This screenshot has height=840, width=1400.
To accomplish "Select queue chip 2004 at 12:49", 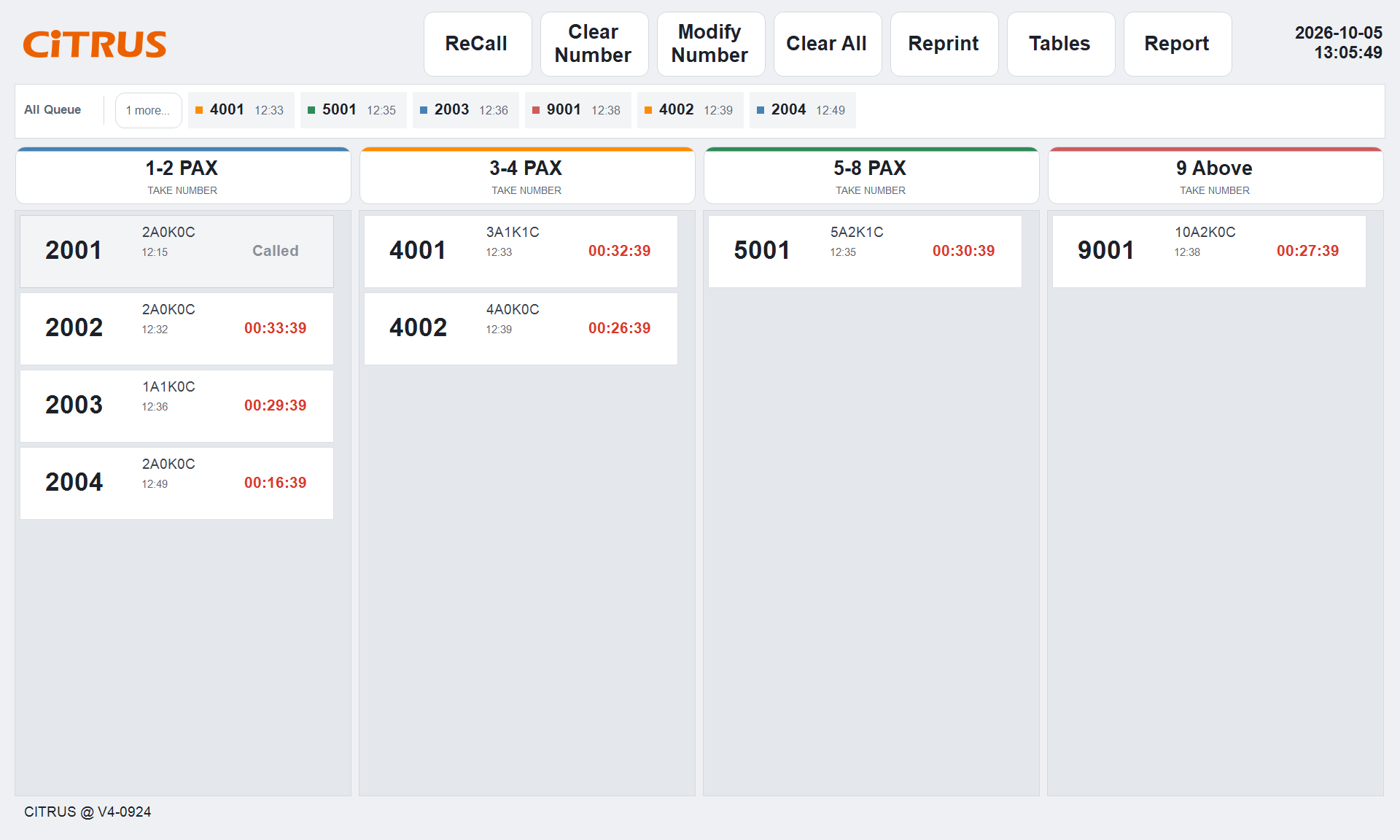I will pos(803,110).
